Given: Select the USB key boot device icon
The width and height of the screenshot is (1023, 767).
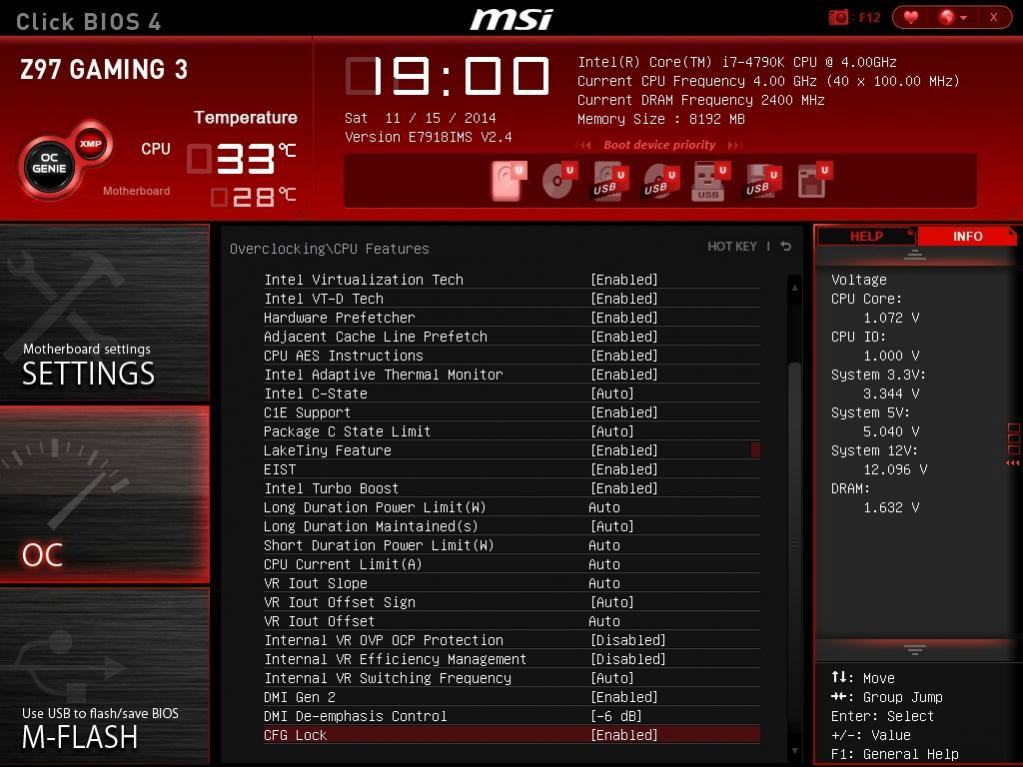Looking at the screenshot, I should [x=710, y=181].
